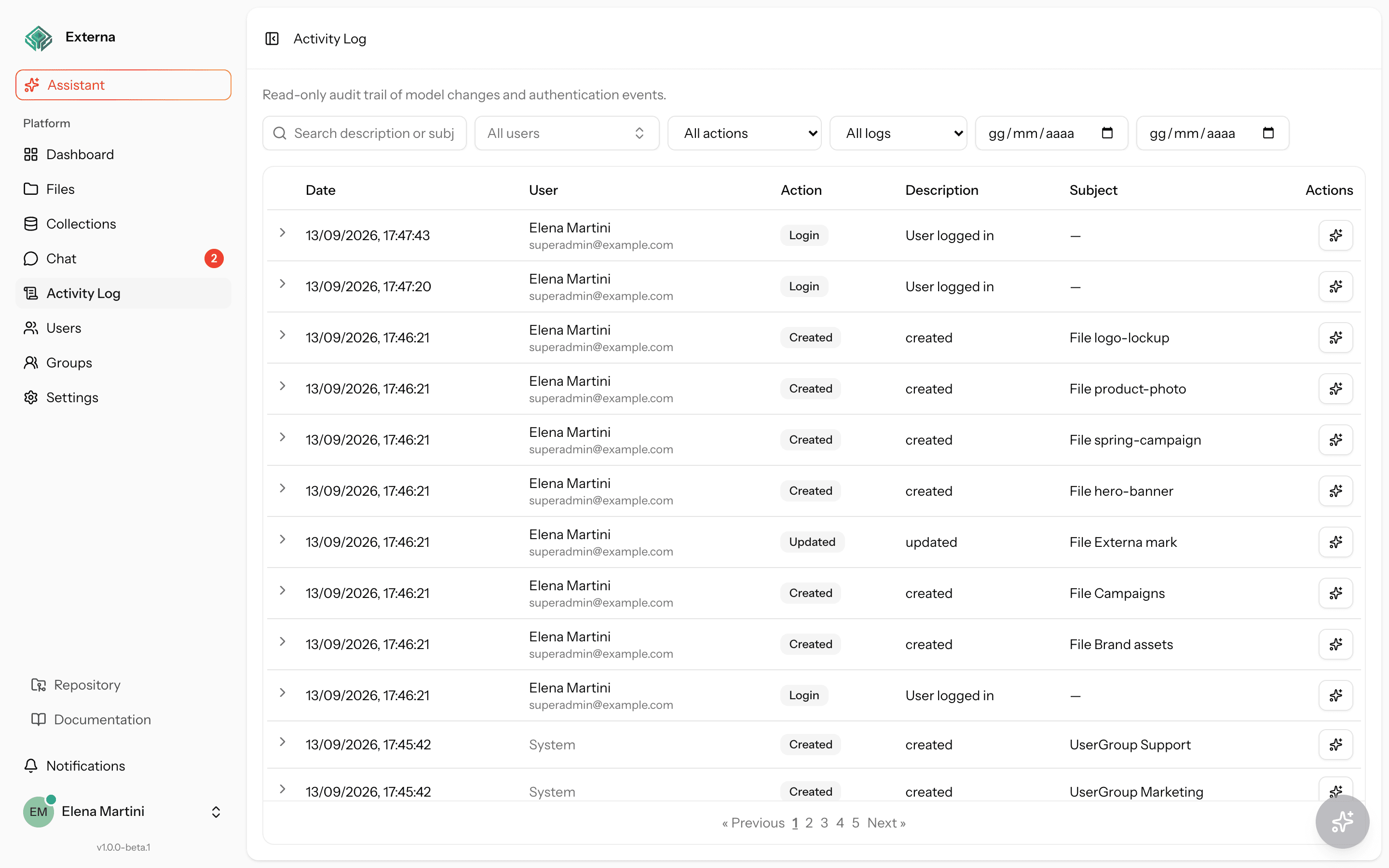Expand the File spring-campaign row
The height and width of the screenshot is (868, 1389).
(283, 437)
